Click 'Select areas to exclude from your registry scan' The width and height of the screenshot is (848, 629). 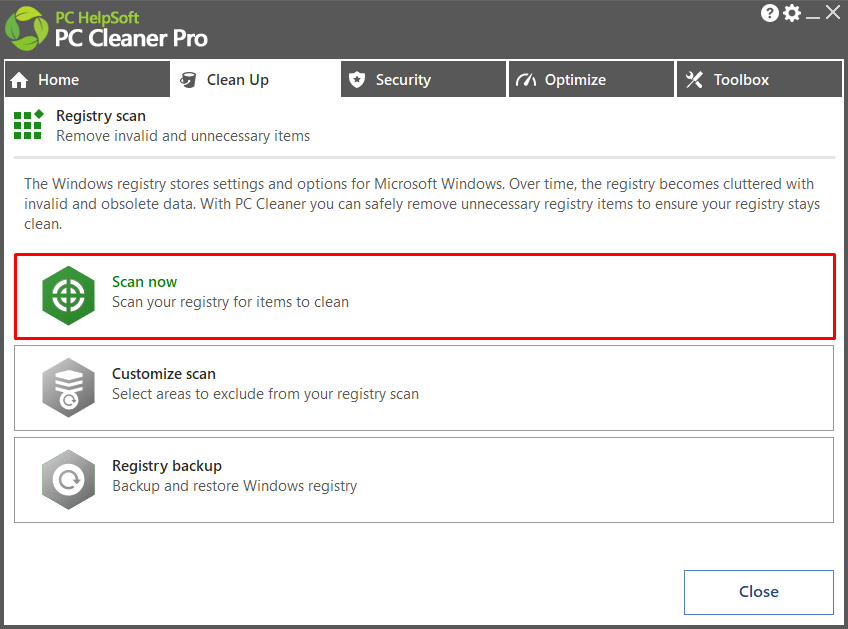266,394
